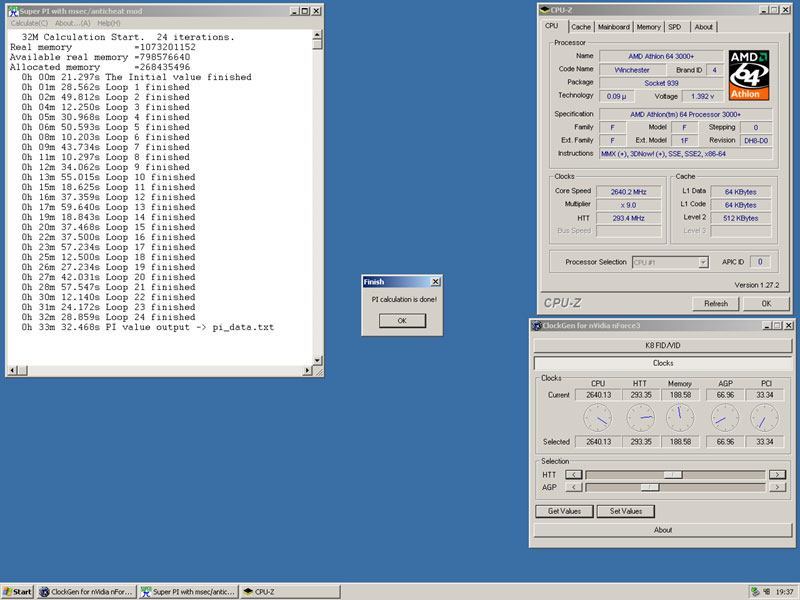This screenshot has width=800, height=600.
Task: Click the Selected Memory value 188.58
Action: [x=680, y=442]
